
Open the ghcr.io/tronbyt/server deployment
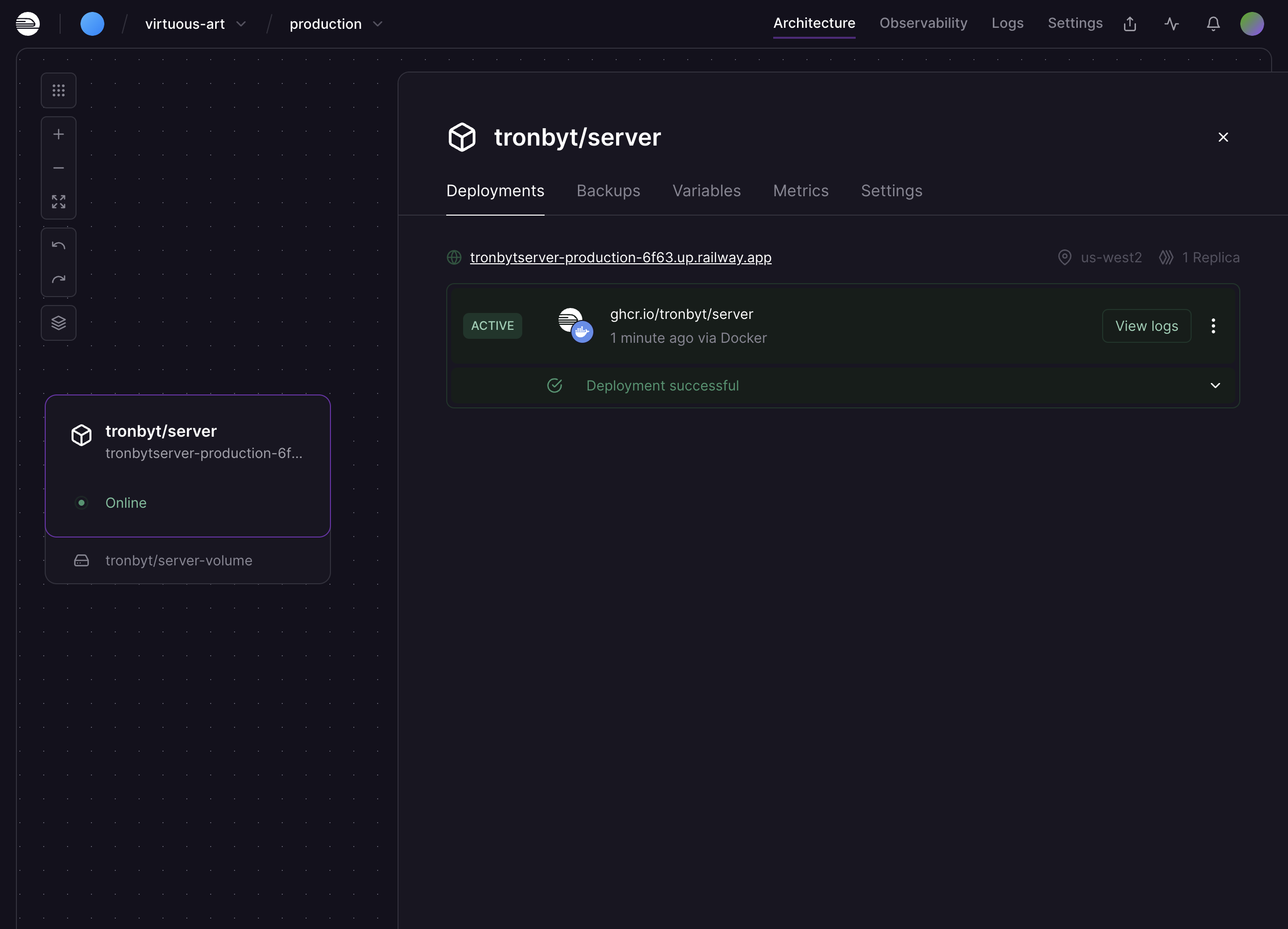coord(681,314)
